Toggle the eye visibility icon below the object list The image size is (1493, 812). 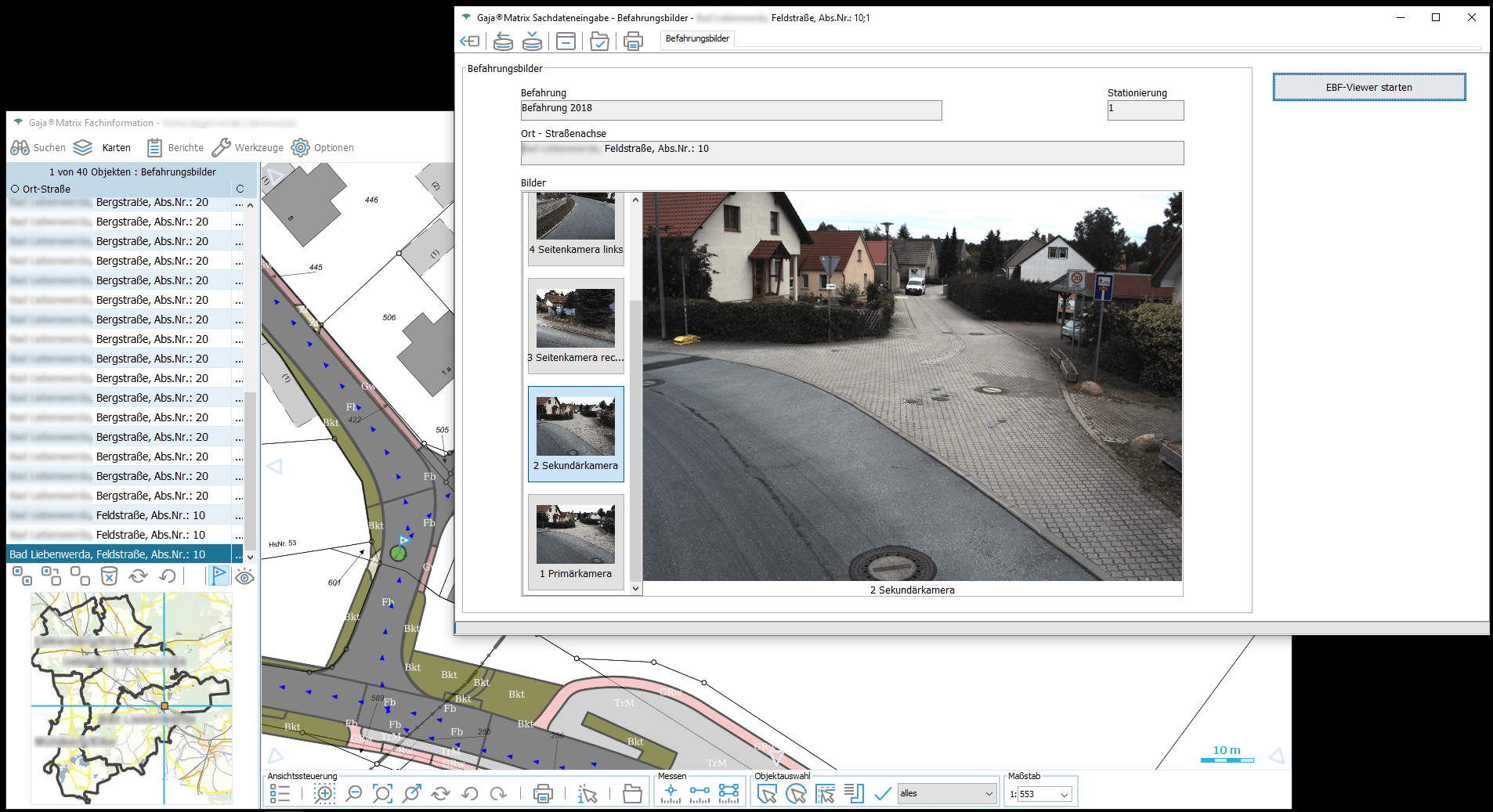tap(244, 577)
